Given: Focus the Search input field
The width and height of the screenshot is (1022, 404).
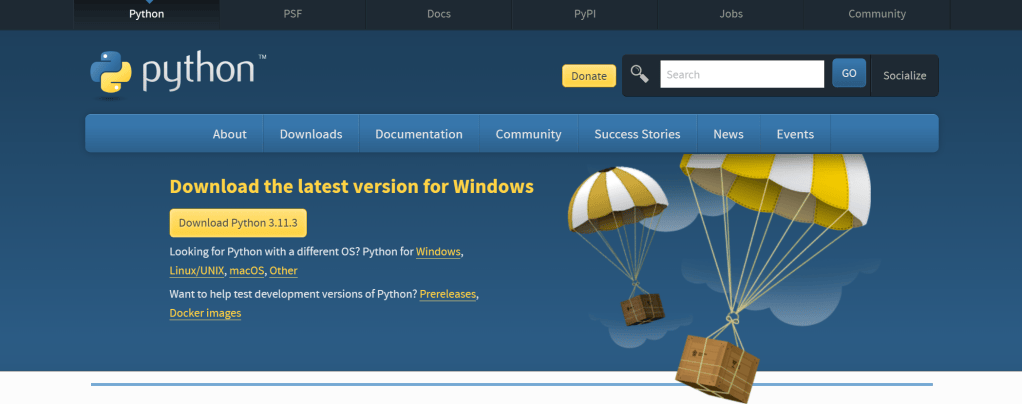Looking at the screenshot, I should pyautogui.click(x=742, y=74).
